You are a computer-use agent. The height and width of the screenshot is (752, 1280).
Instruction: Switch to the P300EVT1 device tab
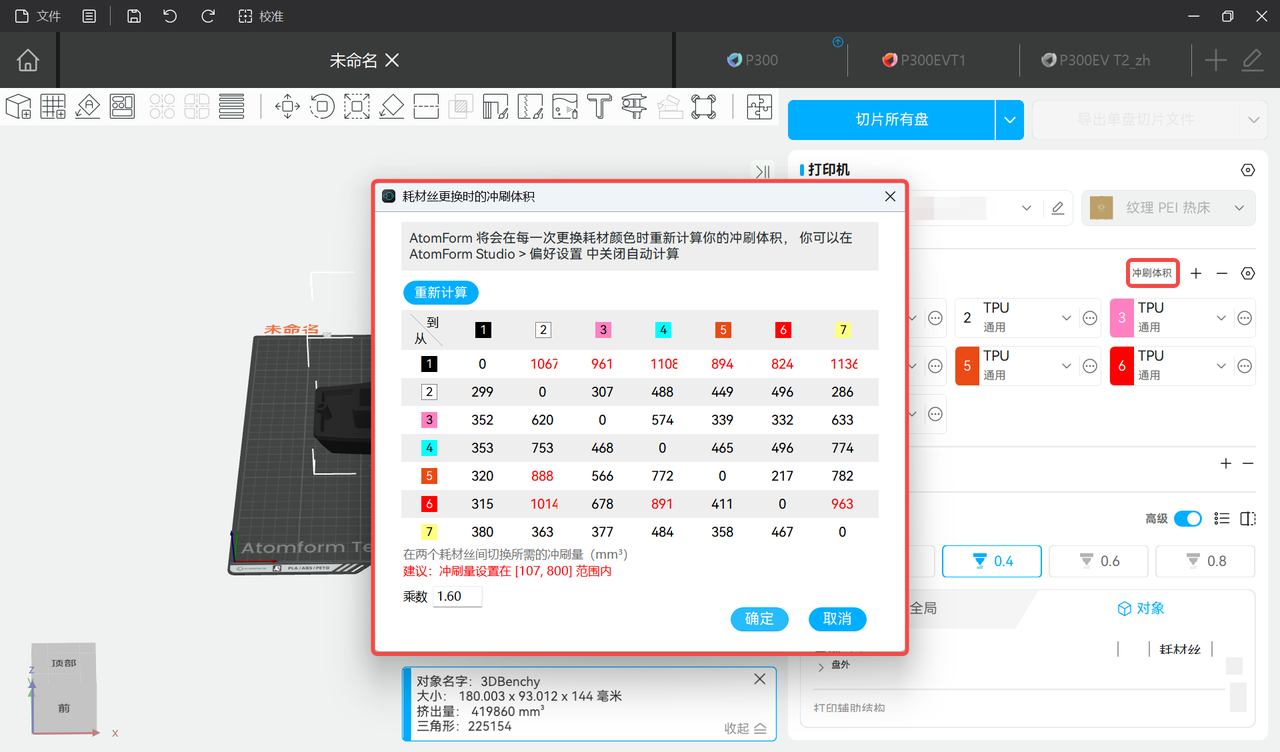(924, 60)
